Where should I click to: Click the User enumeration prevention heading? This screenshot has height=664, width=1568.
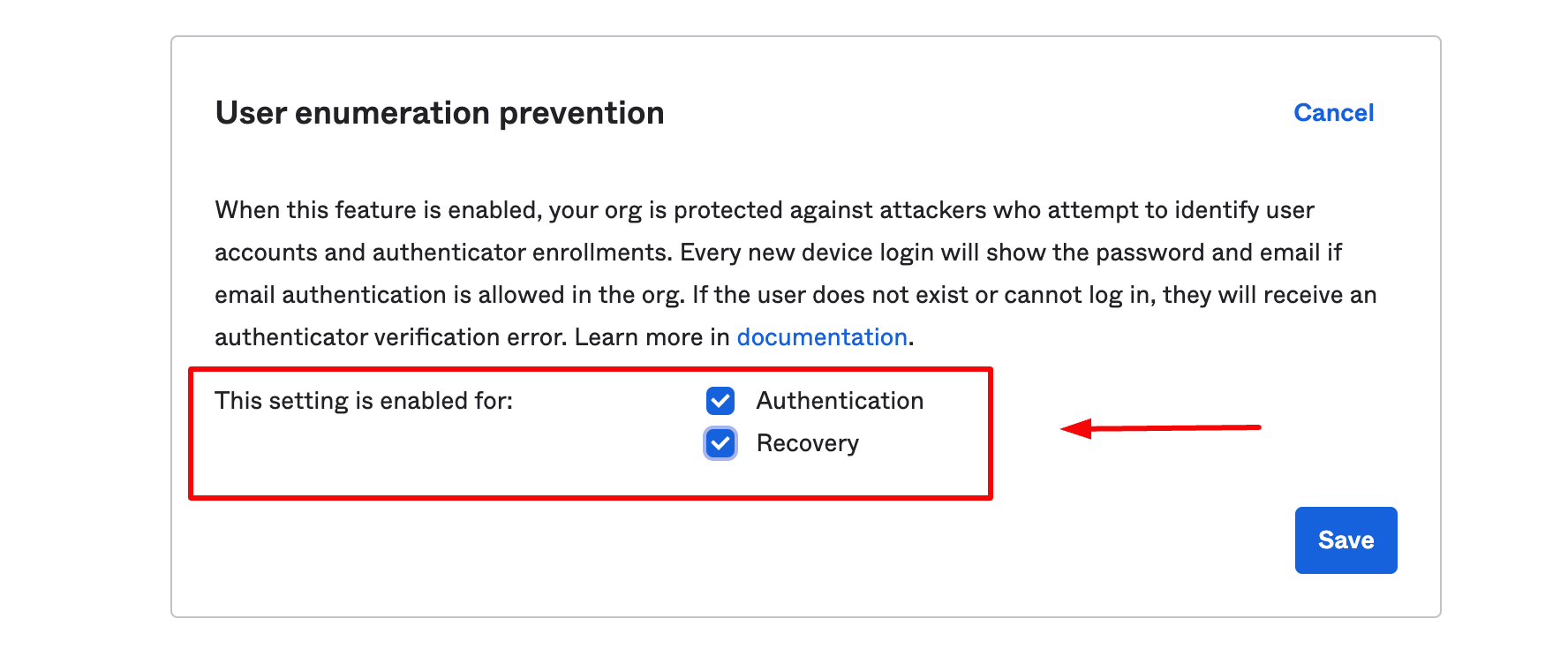point(439,113)
